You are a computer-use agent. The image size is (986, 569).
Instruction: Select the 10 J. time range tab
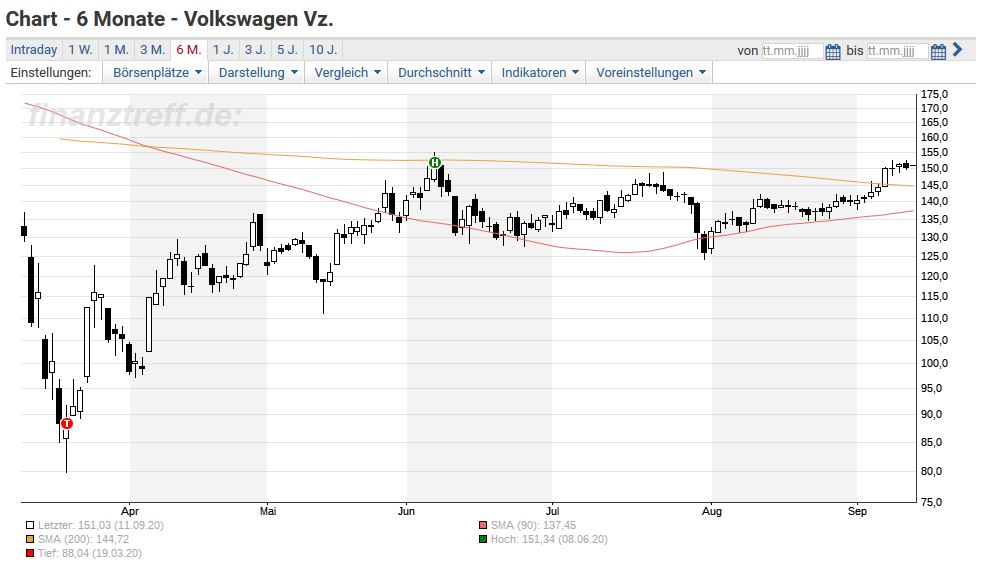[x=323, y=50]
